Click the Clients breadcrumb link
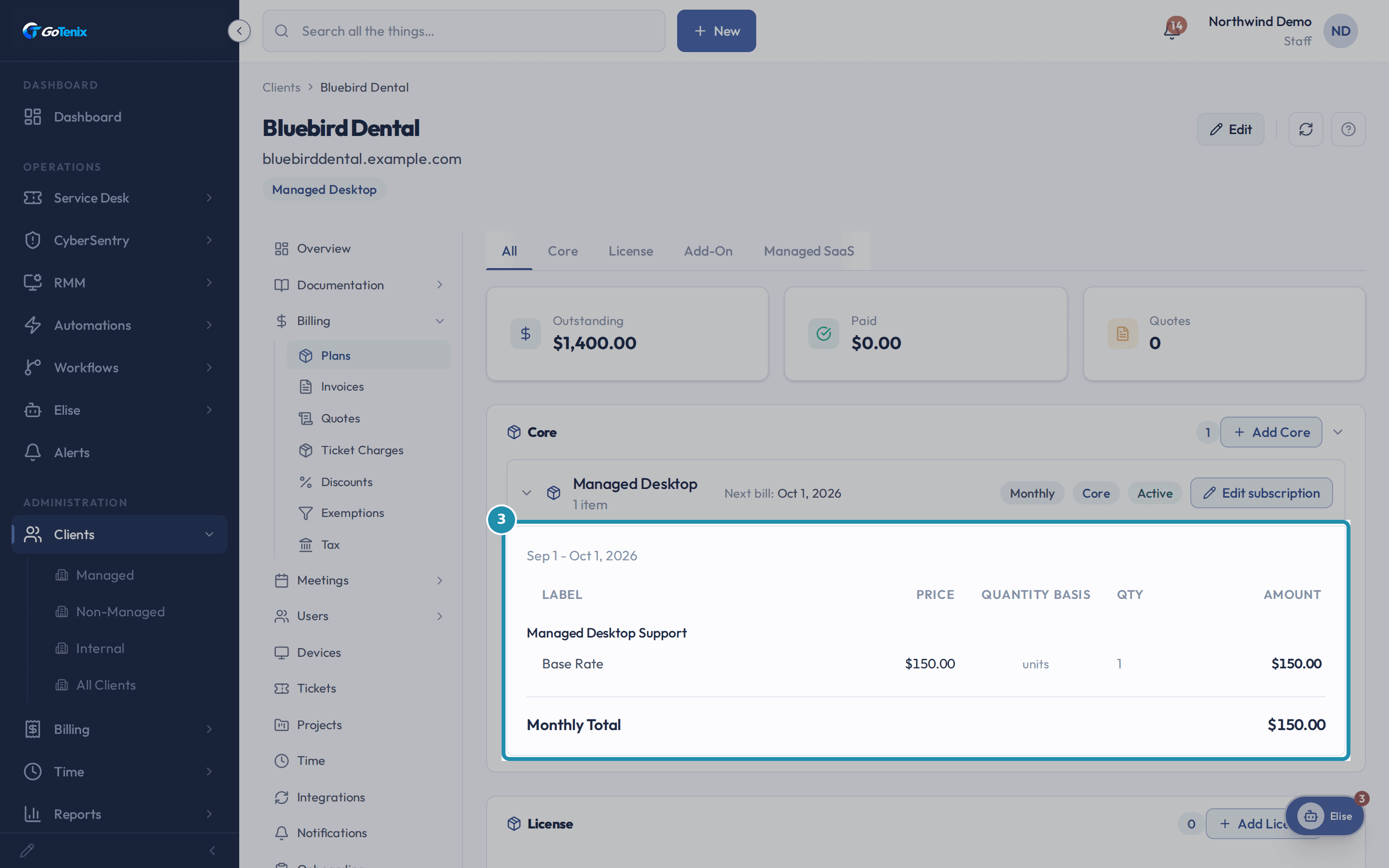The height and width of the screenshot is (868, 1389). 281,87
